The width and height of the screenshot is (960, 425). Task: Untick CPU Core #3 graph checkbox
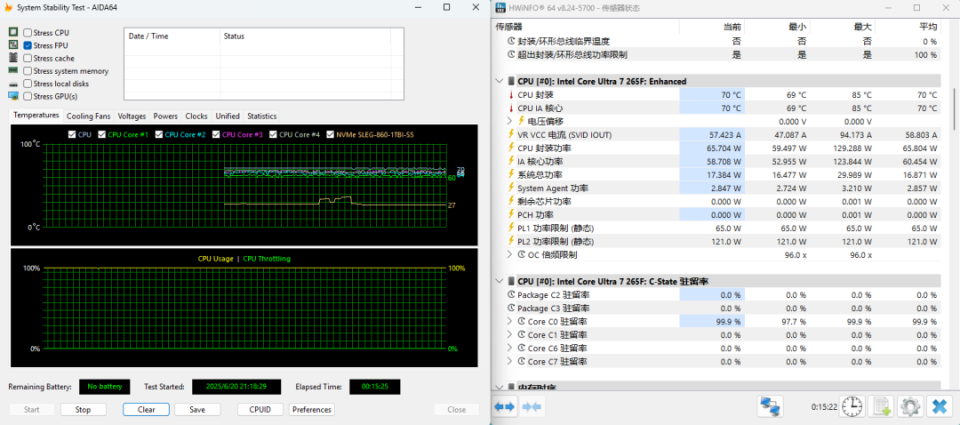[216, 134]
